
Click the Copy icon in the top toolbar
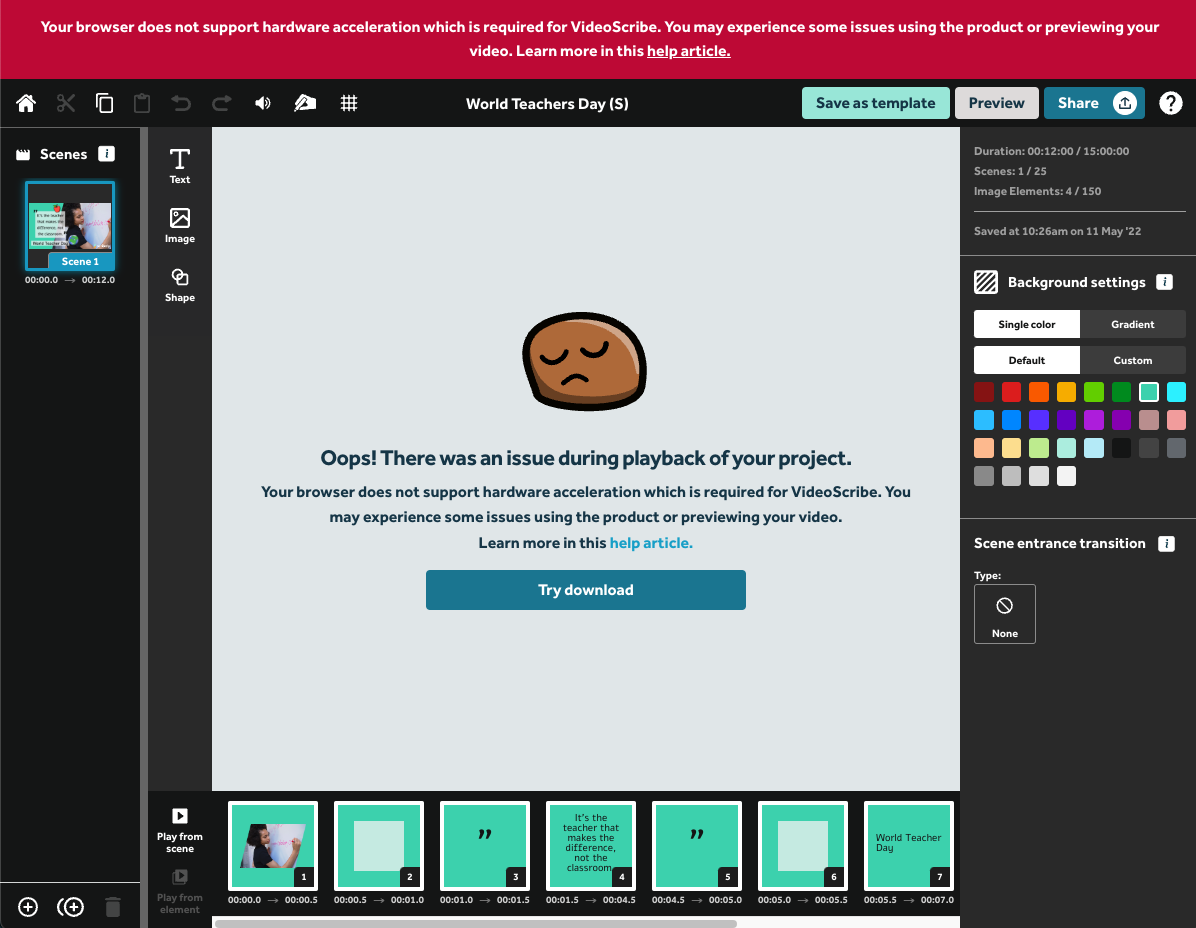click(103, 102)
